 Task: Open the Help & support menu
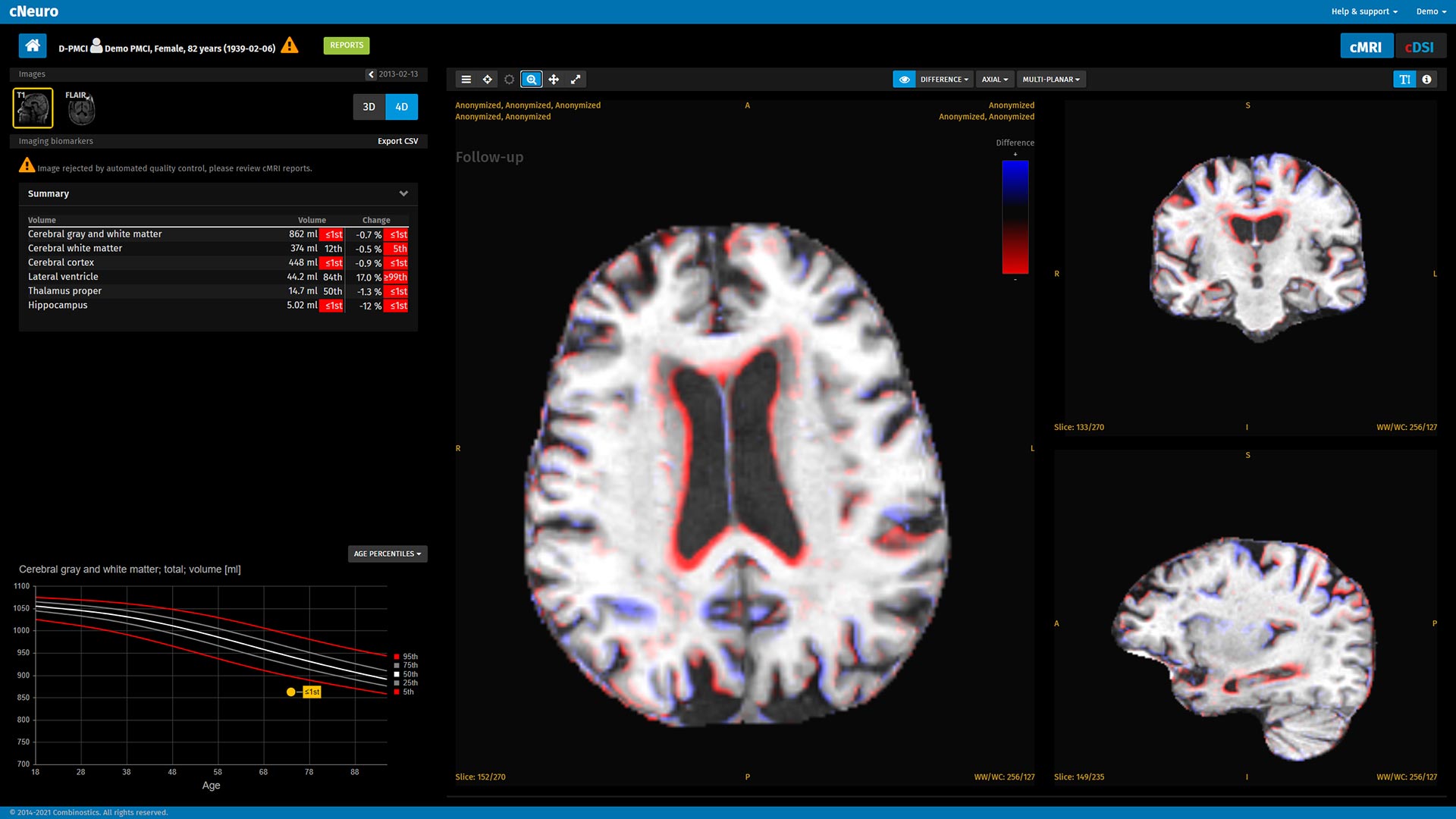click(x=1363, y=11)
